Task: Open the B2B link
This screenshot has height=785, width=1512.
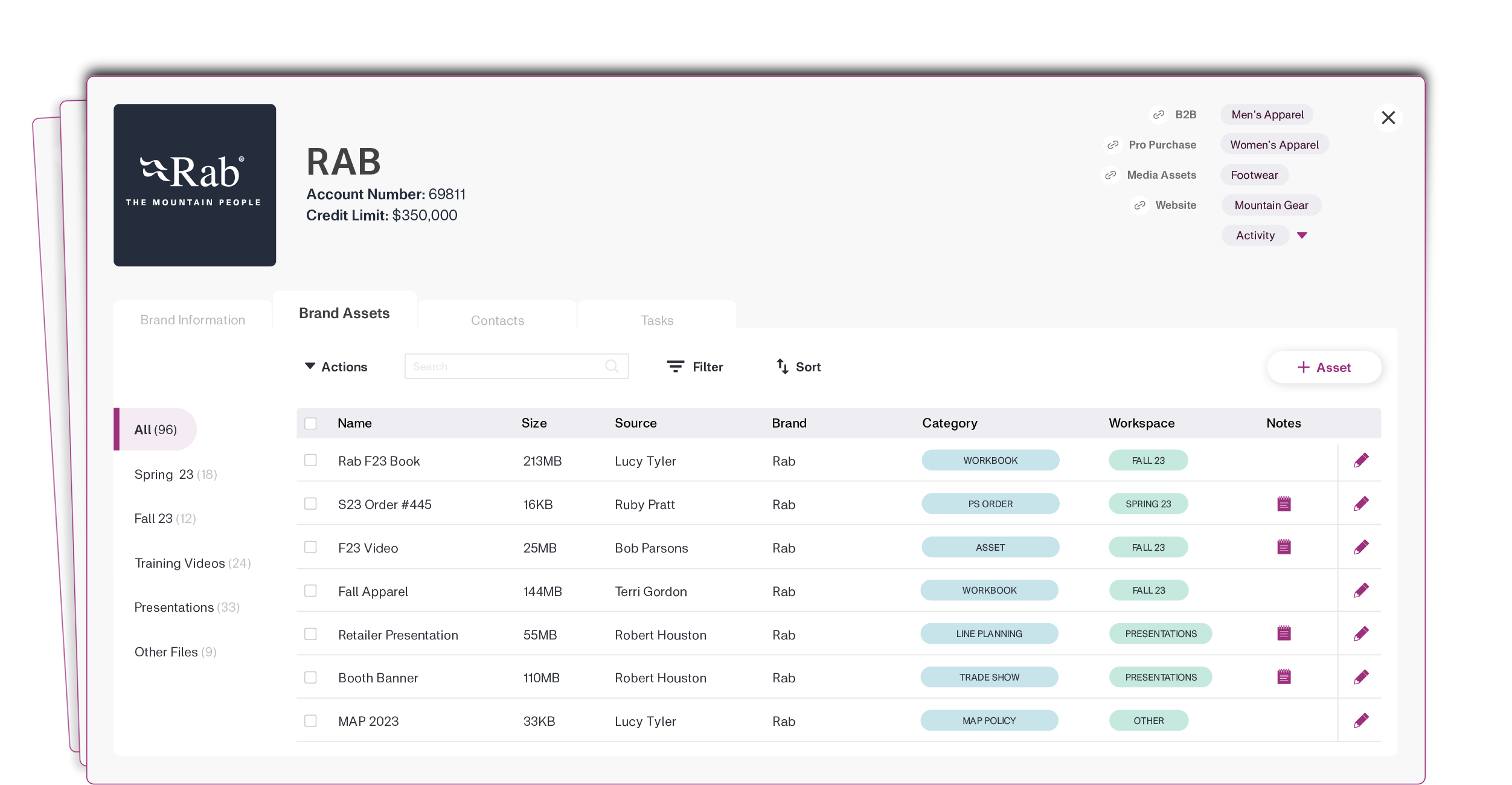Action: (1185, 115)
